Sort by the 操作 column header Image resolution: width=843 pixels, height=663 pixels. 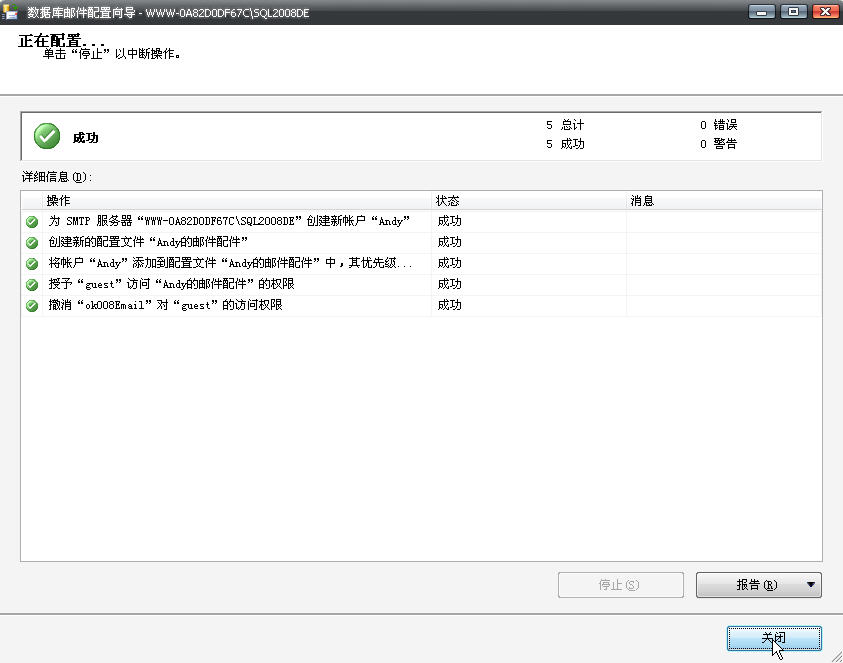click(x=230, y=200)
